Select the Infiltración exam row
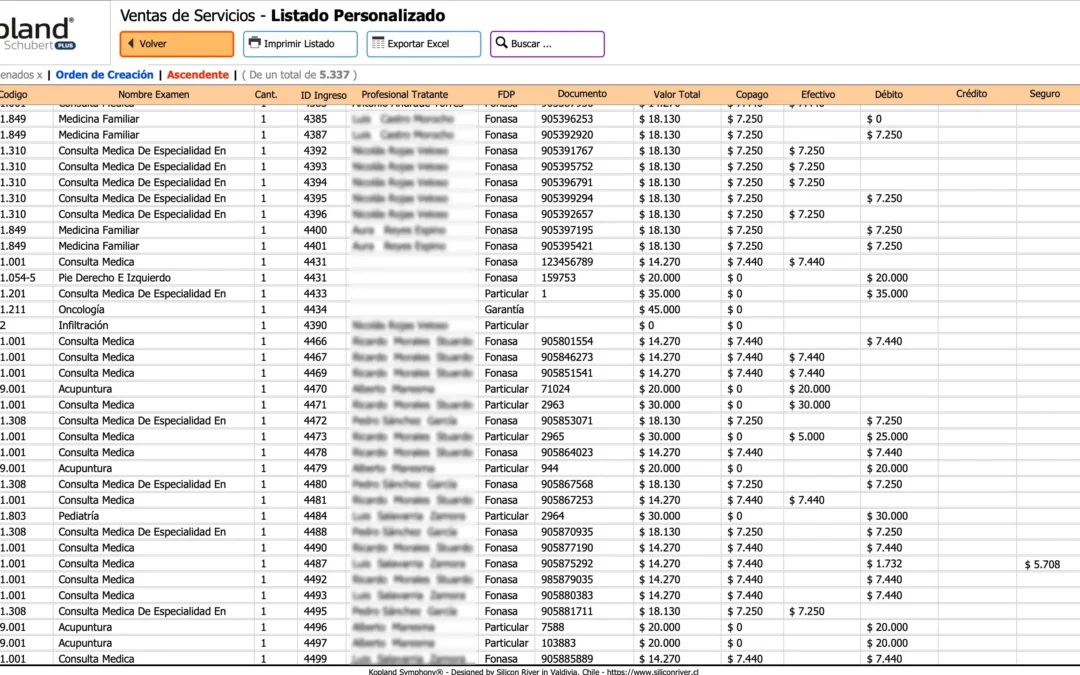The height and width of the screenshot is (675, 1080). [540, 325]
